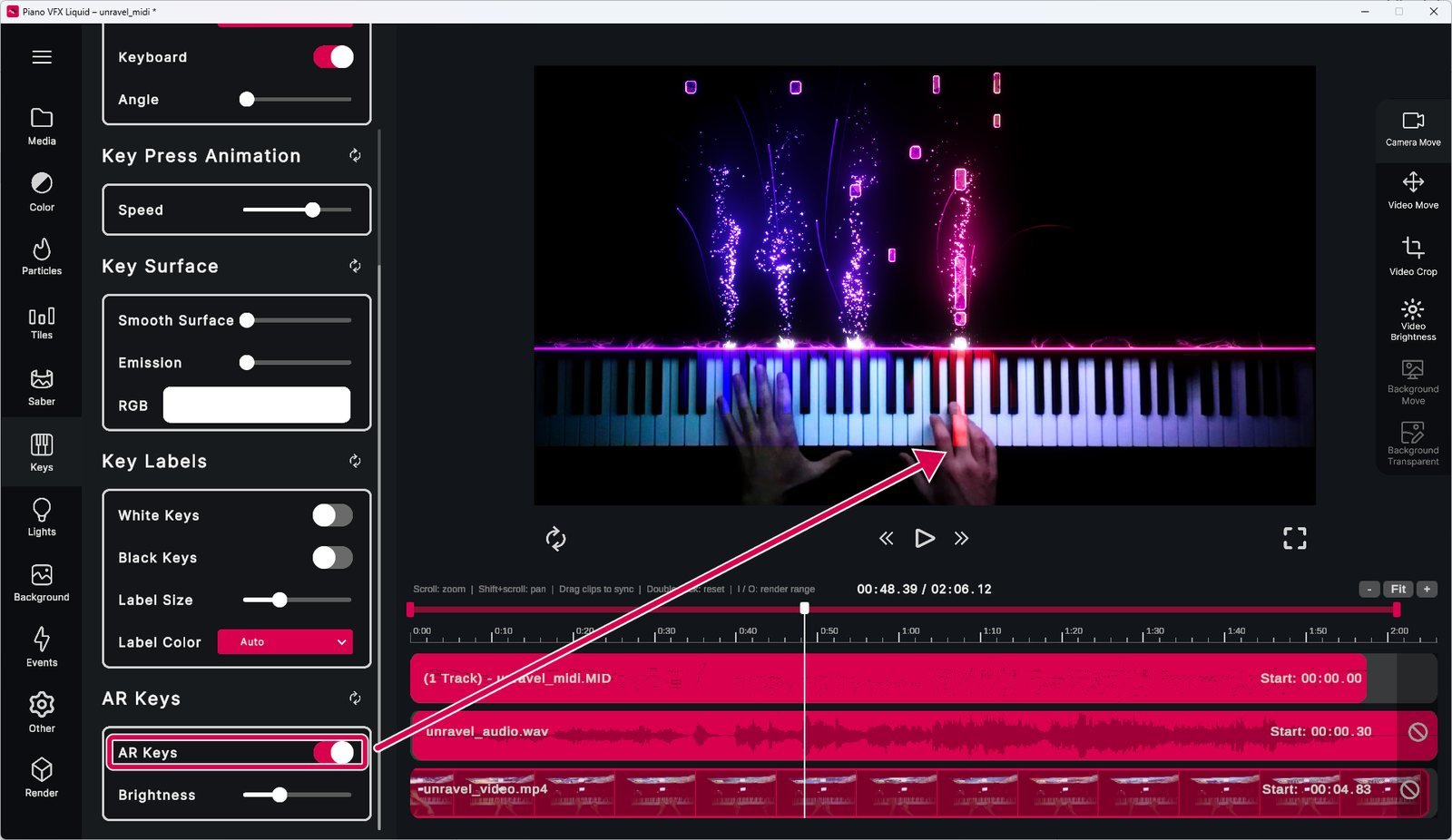The image size is (1452, 840).
Task: Zoom in the timeline with plus
Action: coord(1427,590)
